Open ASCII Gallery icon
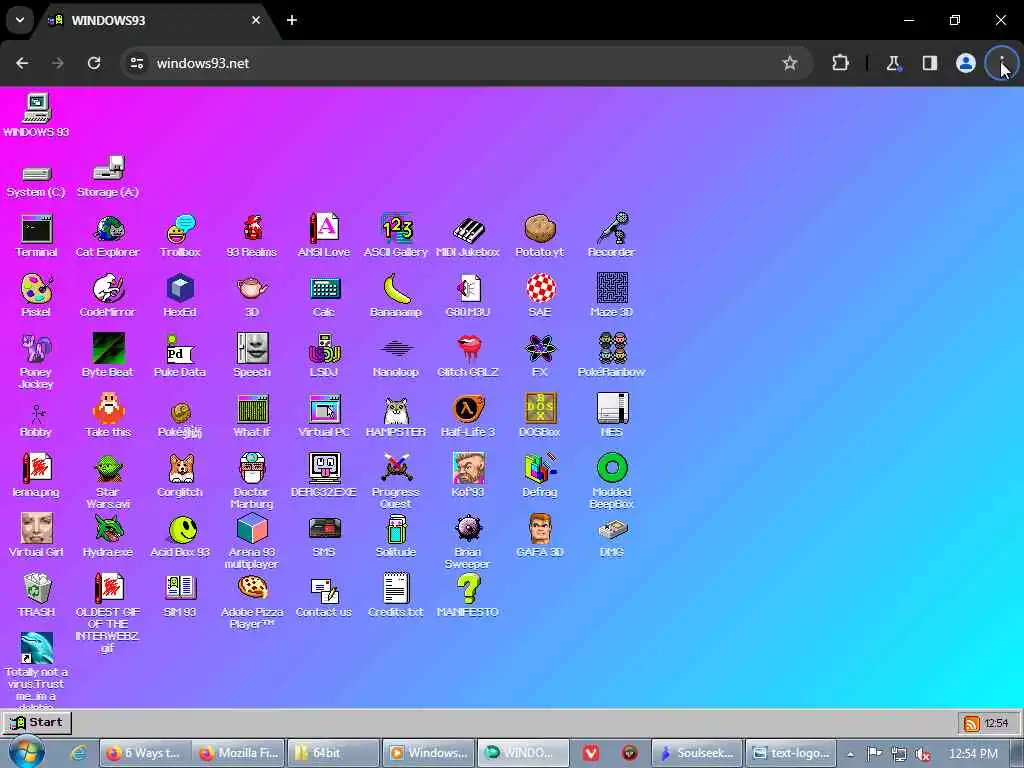 tap(396, 229)
